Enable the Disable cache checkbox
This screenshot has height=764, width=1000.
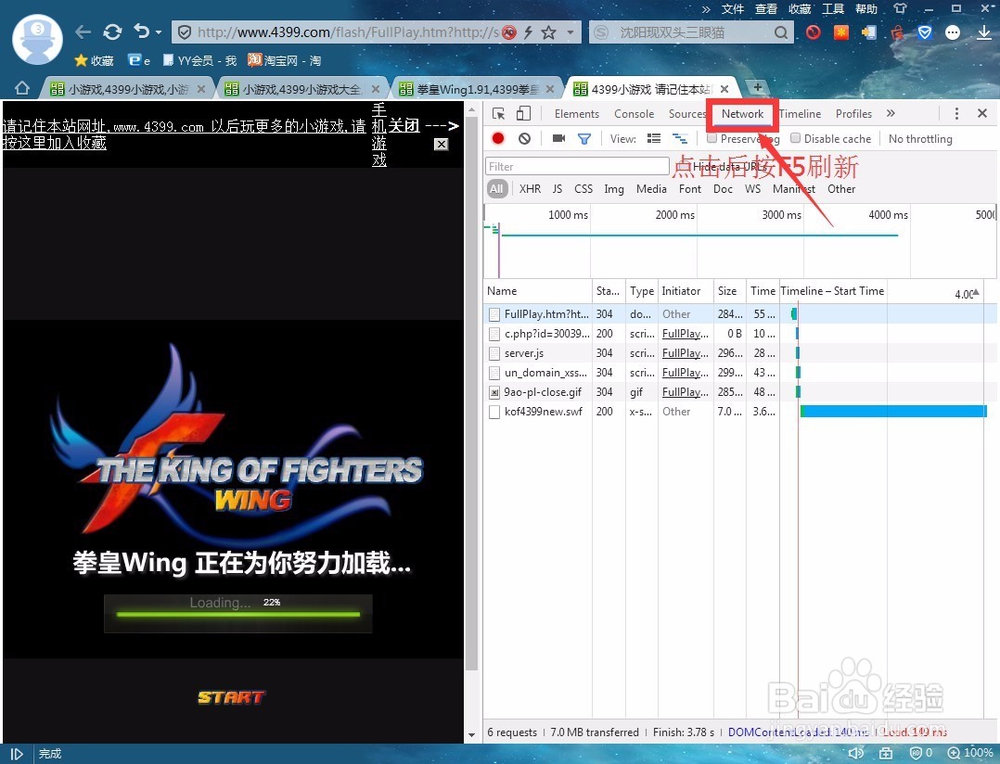795,138
